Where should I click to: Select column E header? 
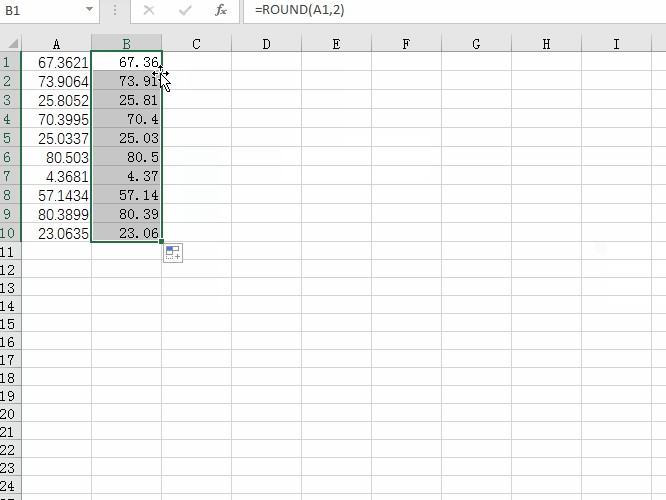tap(336, 44)
